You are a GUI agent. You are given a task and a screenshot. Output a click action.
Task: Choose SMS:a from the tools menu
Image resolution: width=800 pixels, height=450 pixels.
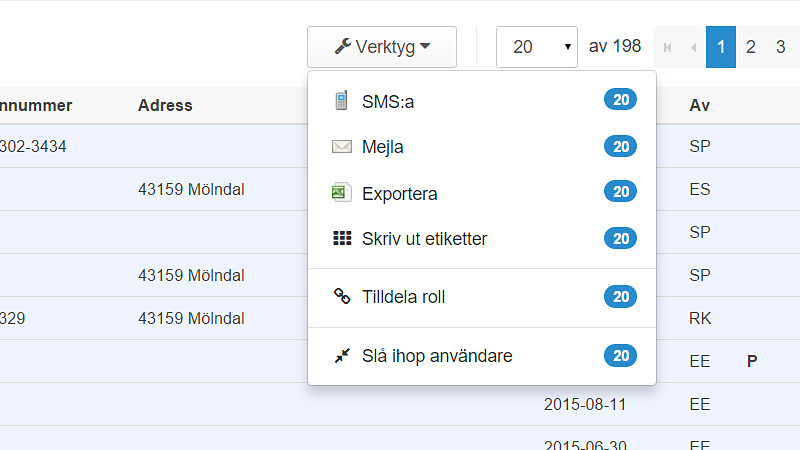(482, 101)
